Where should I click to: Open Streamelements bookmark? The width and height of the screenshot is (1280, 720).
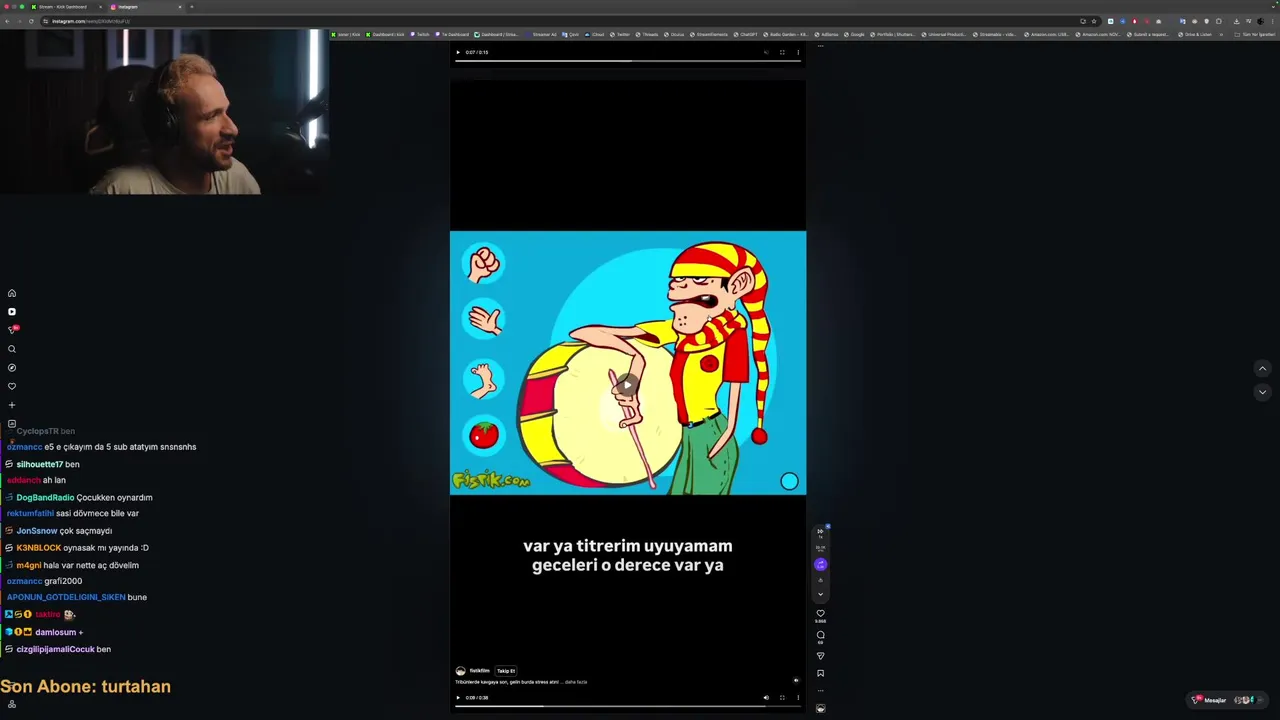click(x=709, y=34)
